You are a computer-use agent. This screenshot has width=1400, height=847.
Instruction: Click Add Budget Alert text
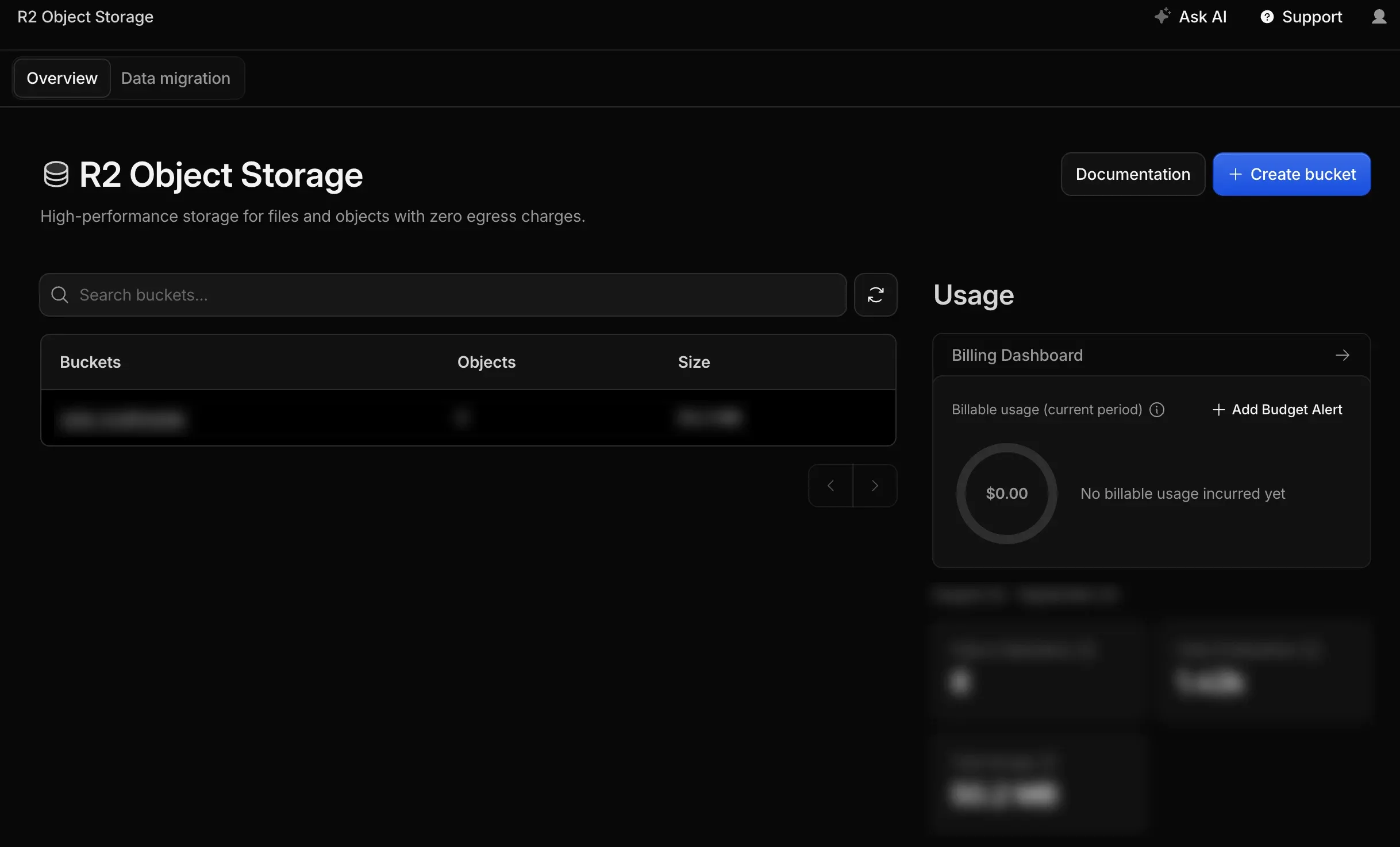click(1287, 410)
